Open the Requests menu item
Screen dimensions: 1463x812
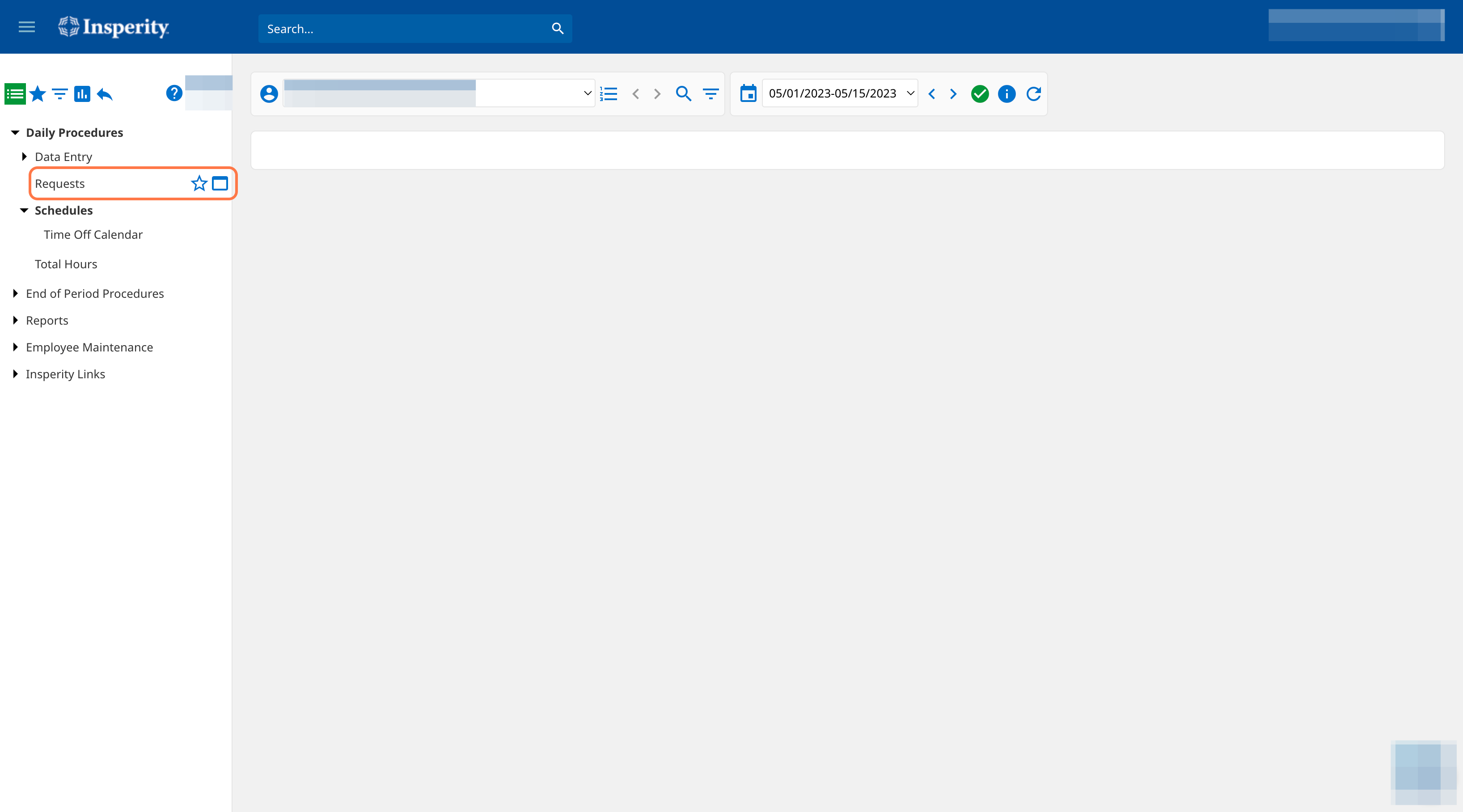59,183
